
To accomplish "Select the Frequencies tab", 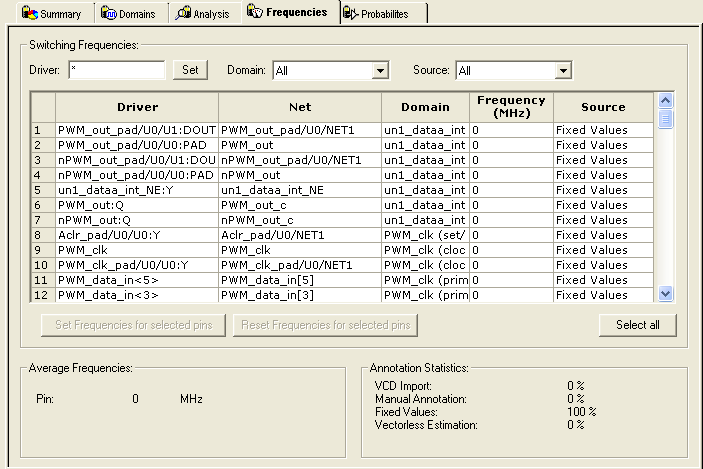I will click(x=287, y=13).
